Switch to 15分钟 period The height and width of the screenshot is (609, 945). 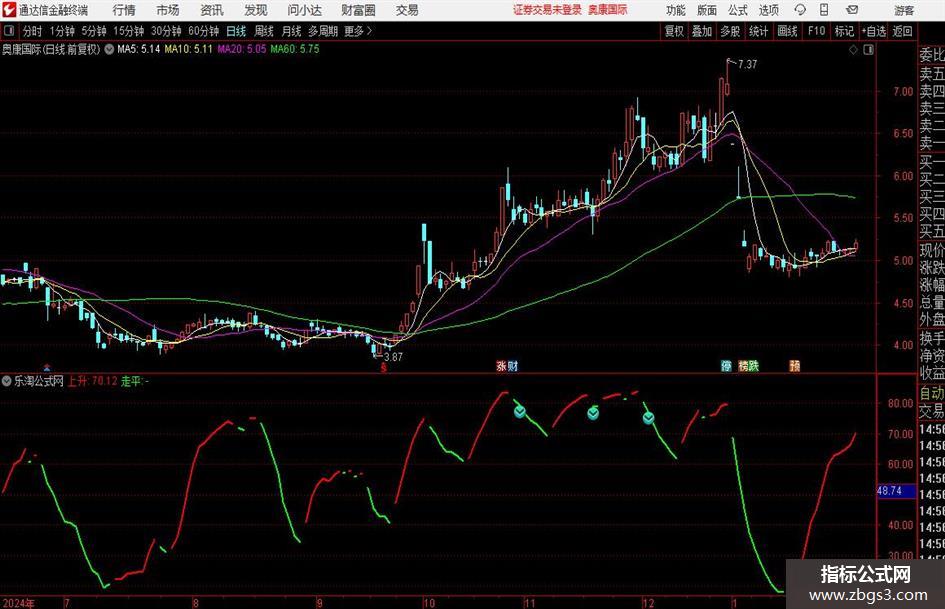click(129, 31)
